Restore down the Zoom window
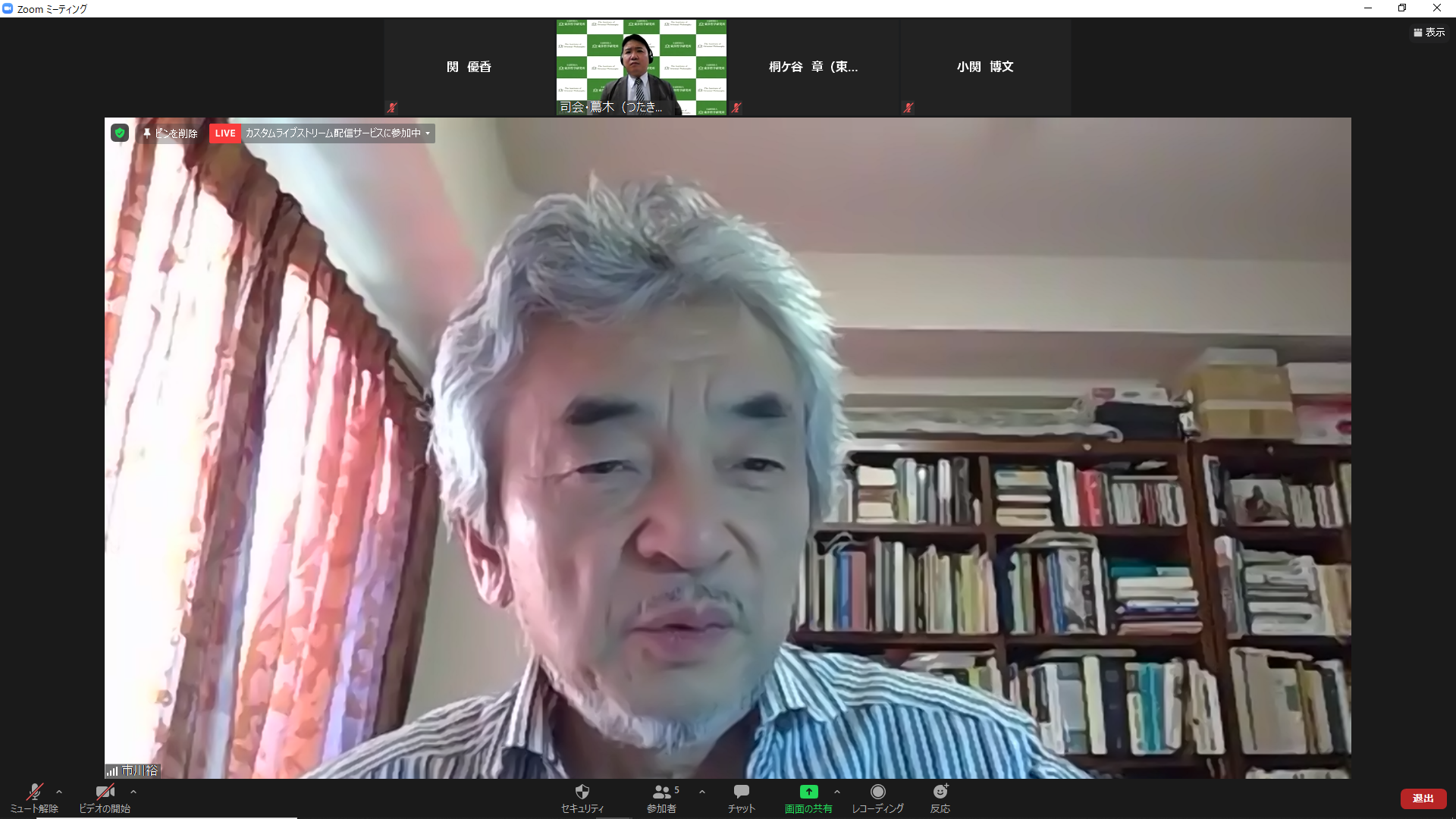 click(1402, 8)
